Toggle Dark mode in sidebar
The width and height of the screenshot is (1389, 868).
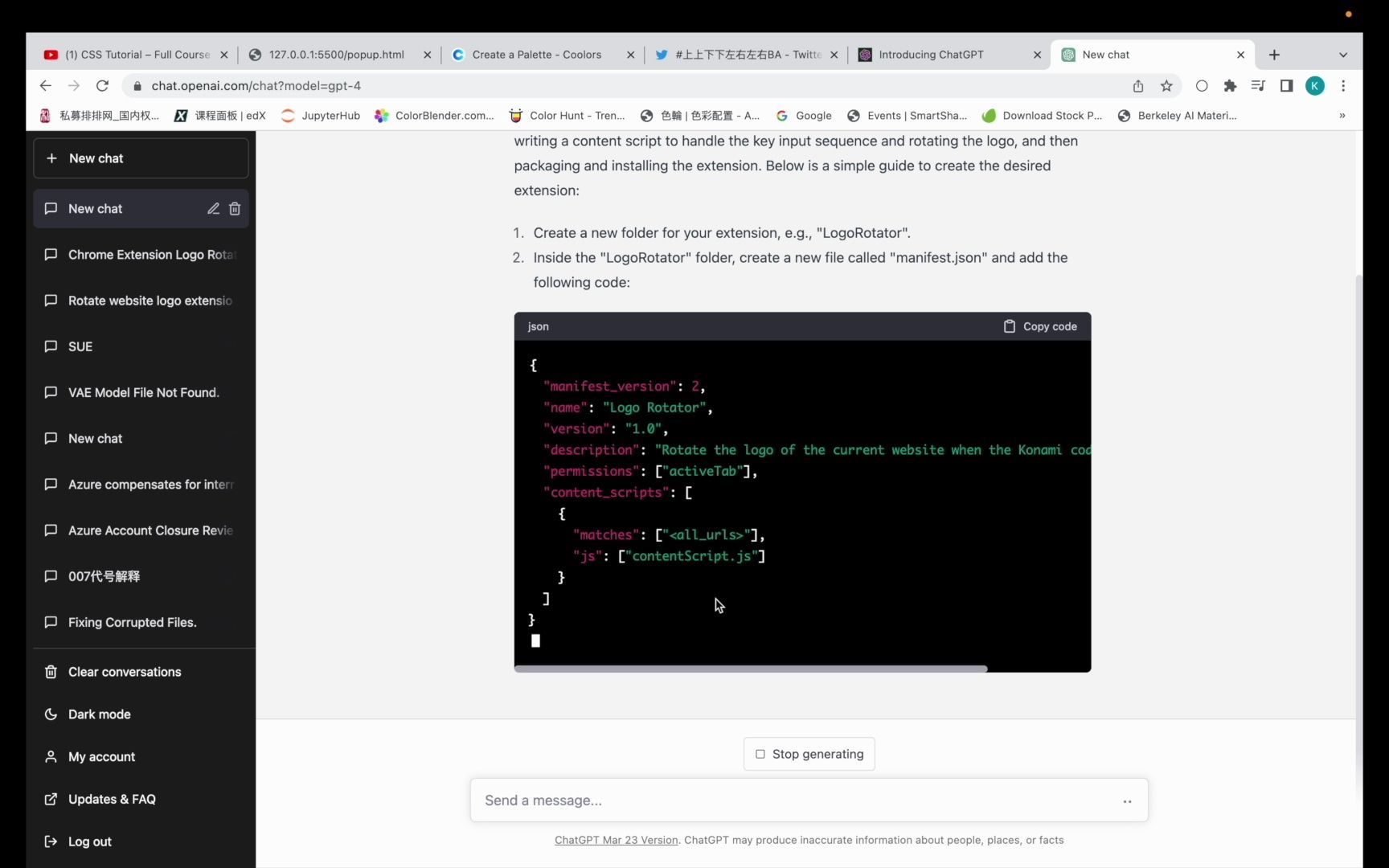141,714
